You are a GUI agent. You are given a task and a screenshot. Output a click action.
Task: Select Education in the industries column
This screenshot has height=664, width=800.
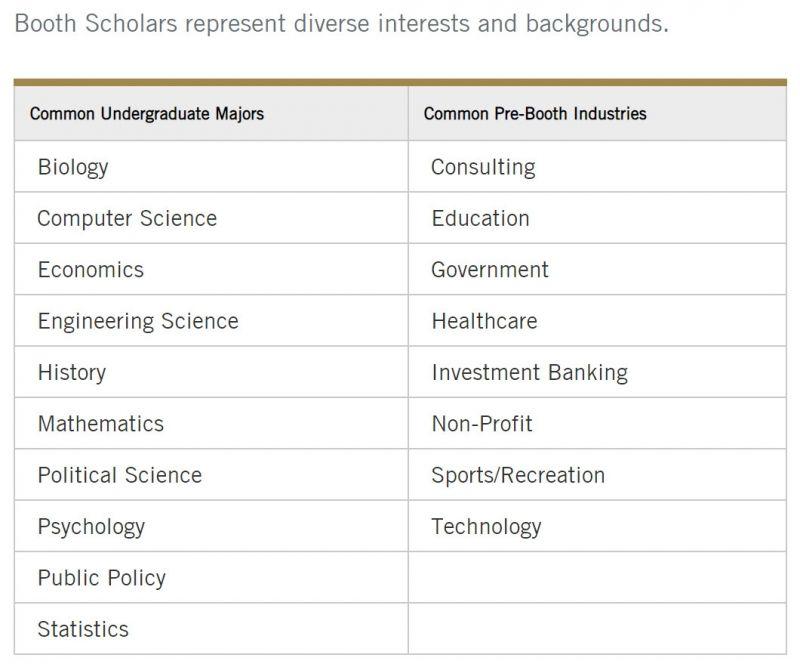tap(480, 218)
